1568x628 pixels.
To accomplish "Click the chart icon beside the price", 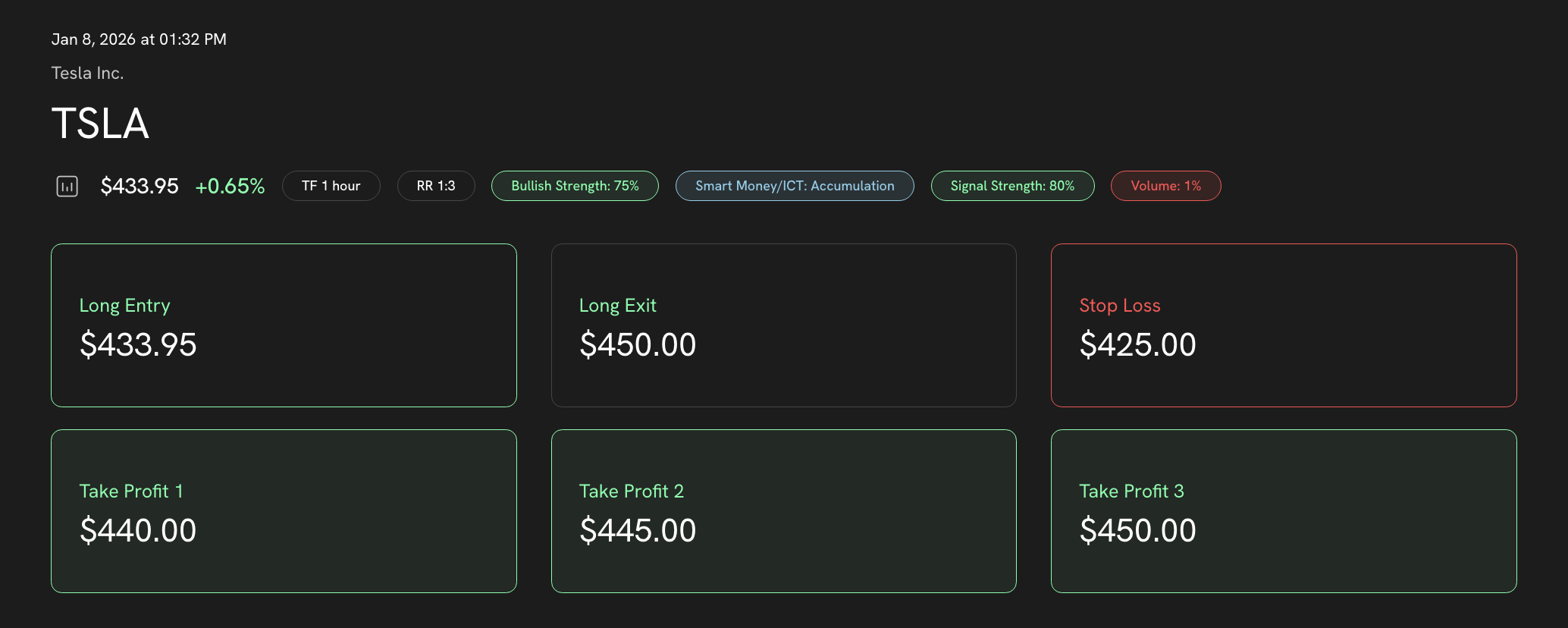I will point(67,186).
